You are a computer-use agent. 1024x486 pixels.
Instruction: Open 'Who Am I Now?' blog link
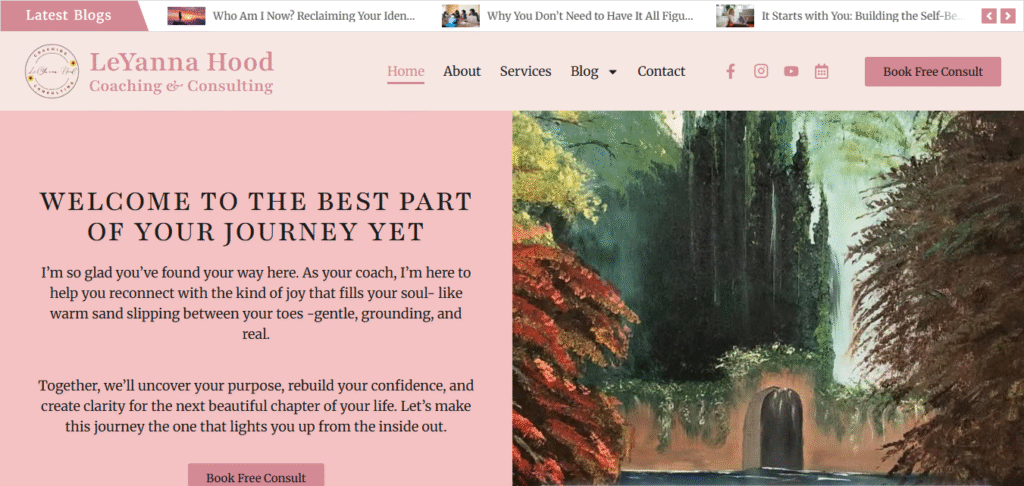click(313, 16)
